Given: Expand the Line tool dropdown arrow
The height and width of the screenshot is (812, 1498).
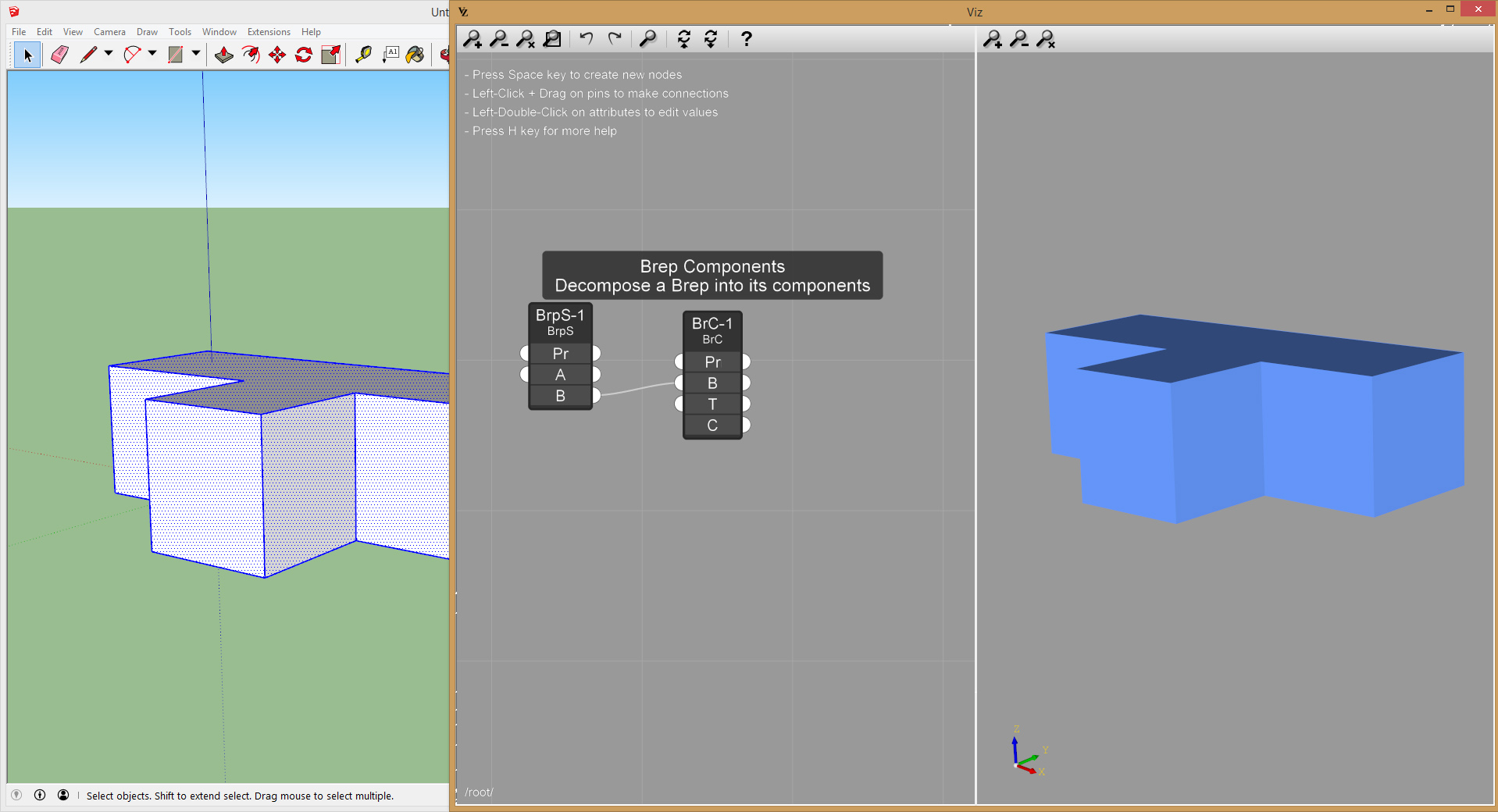Looking at the screenshot, I should pyautogui.click(x=109, y=54).
